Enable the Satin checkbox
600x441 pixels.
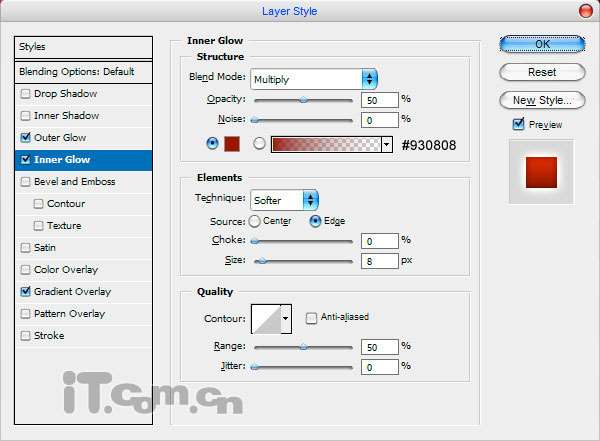coord(25,248)
